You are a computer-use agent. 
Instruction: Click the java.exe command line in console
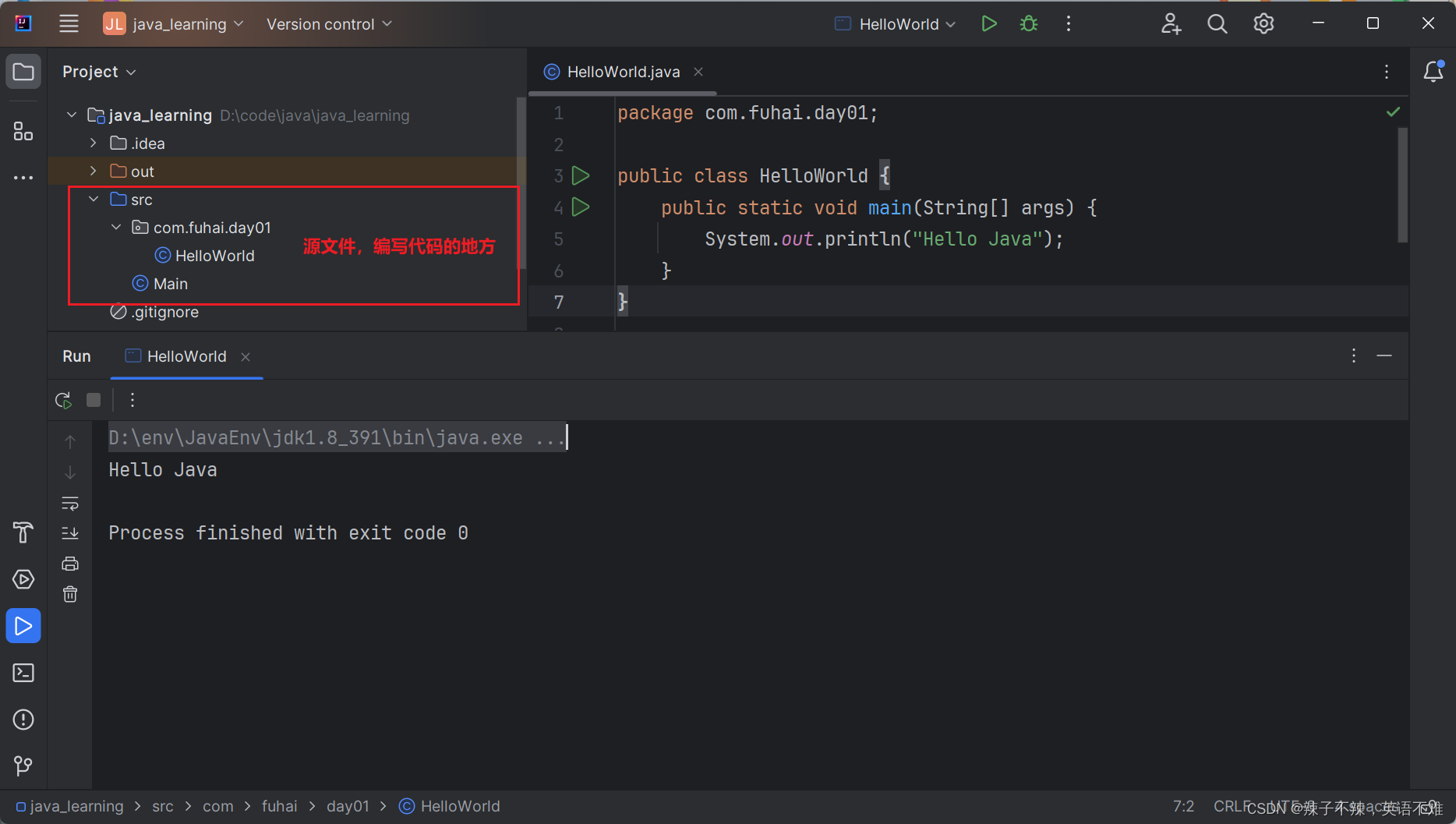coord(337,437)
